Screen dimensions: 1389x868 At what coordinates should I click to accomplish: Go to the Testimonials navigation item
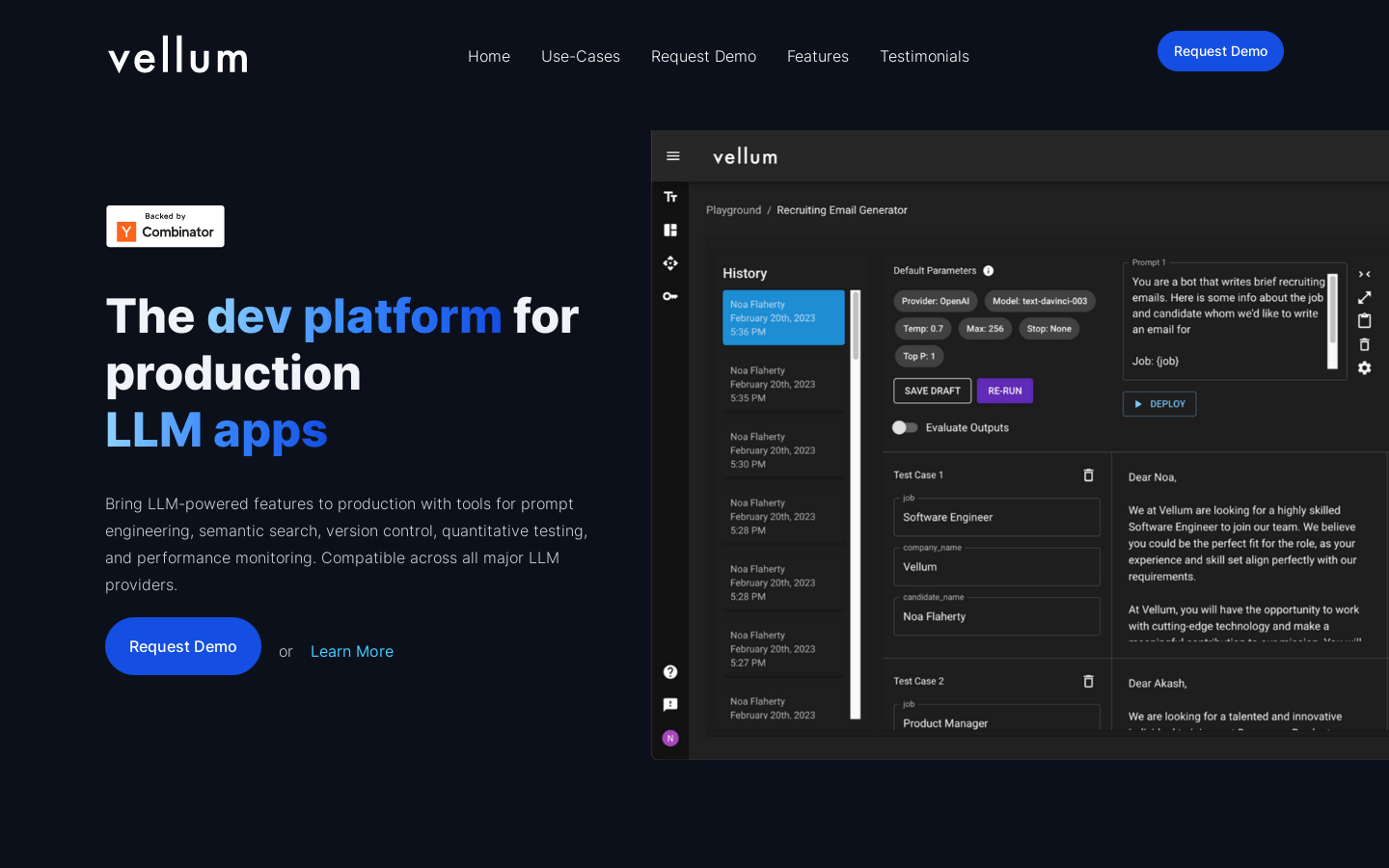(924, 56)
